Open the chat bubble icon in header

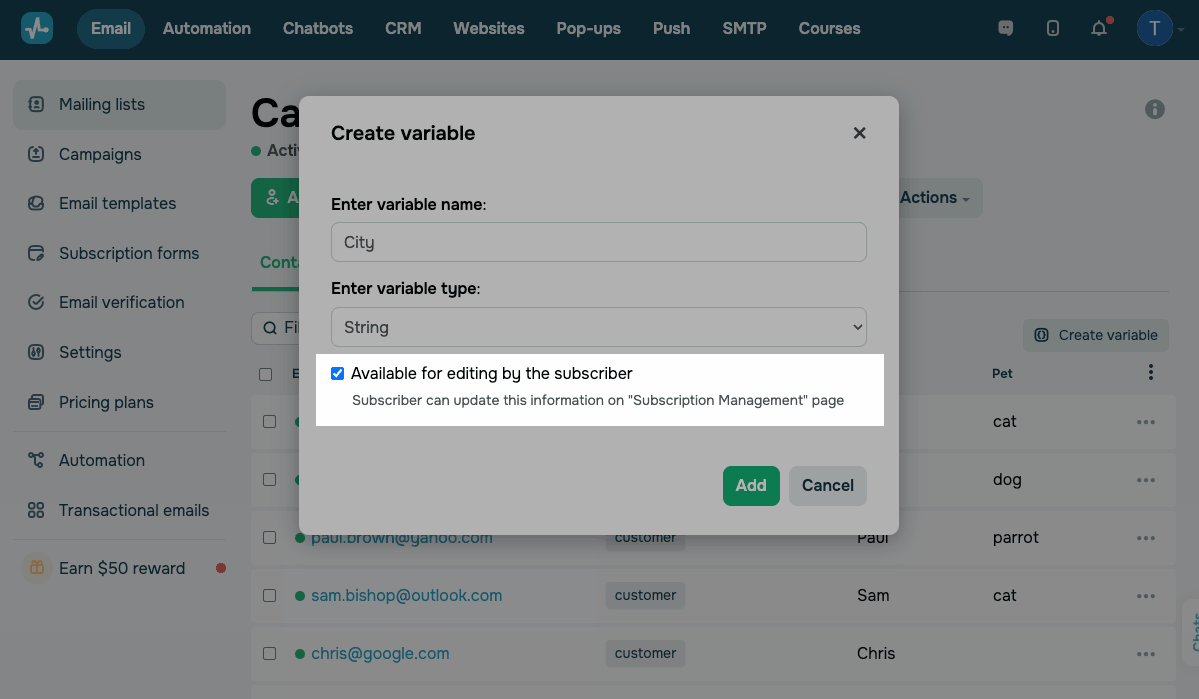pos(1006,29)
